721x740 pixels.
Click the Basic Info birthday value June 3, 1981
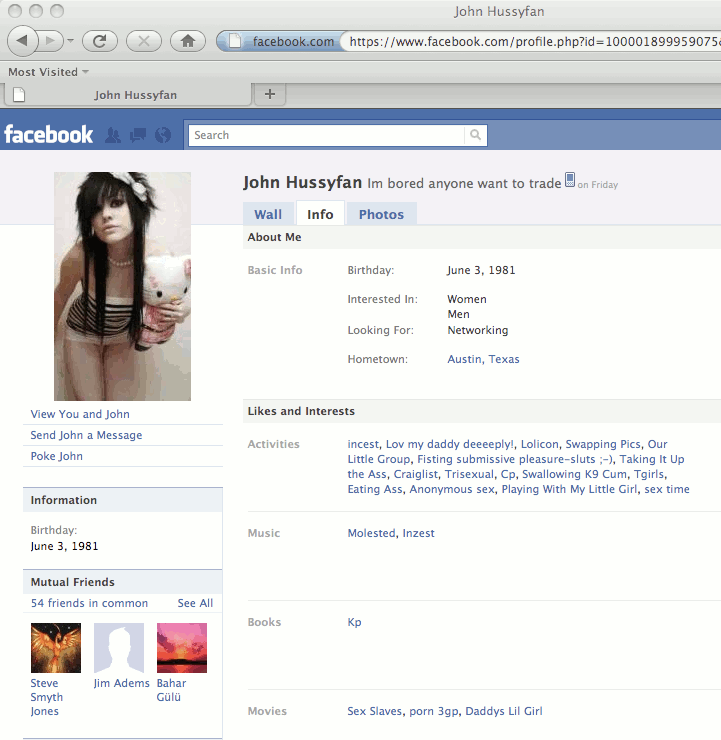481,270
